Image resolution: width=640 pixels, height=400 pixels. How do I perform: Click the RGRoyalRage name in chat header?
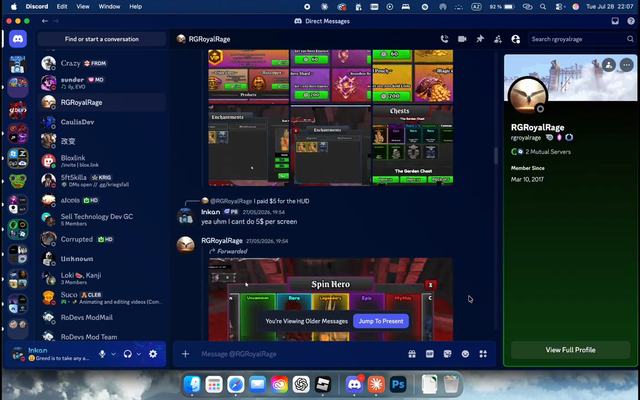click(x=209, y=39)
